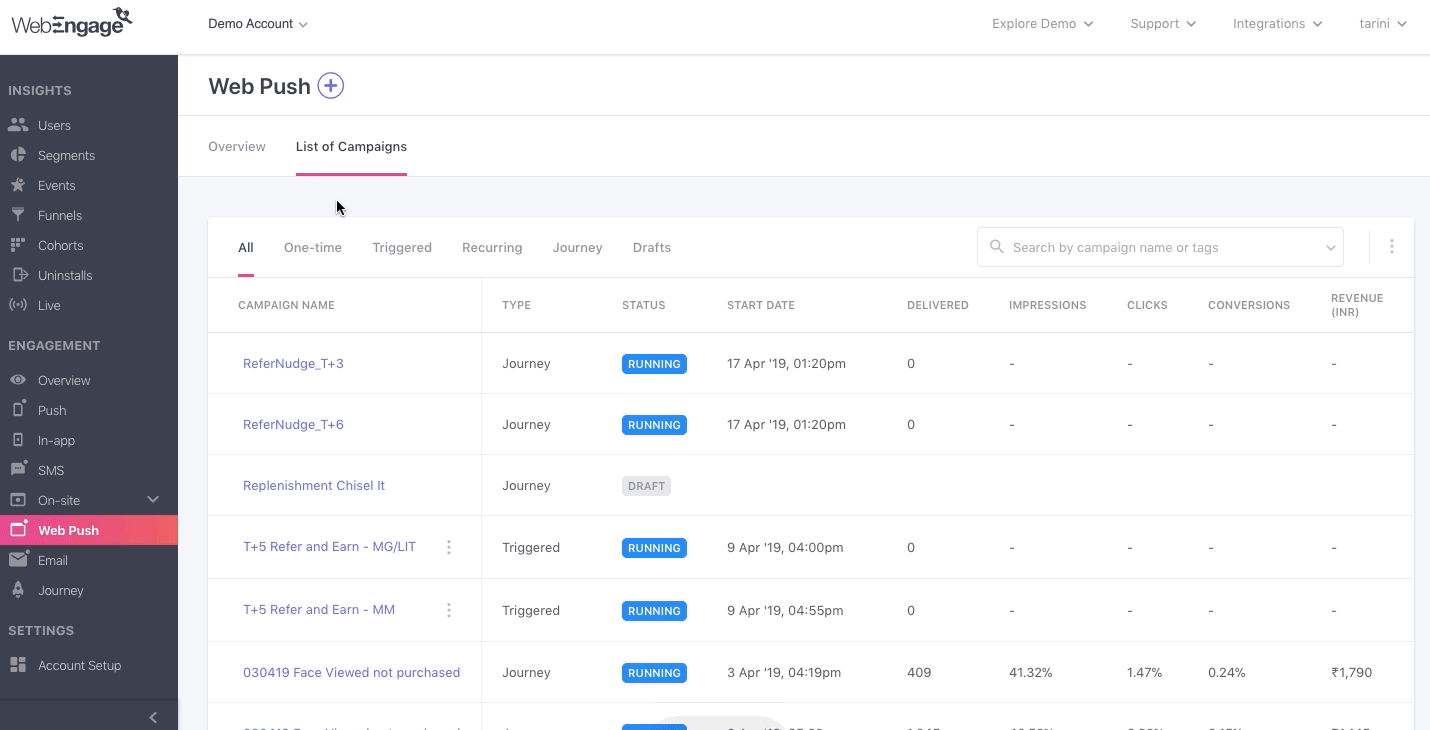Open campaign search dropdown arrow
The image size is (1430, 730).
pyautogui.click(x=1331, y=248)
